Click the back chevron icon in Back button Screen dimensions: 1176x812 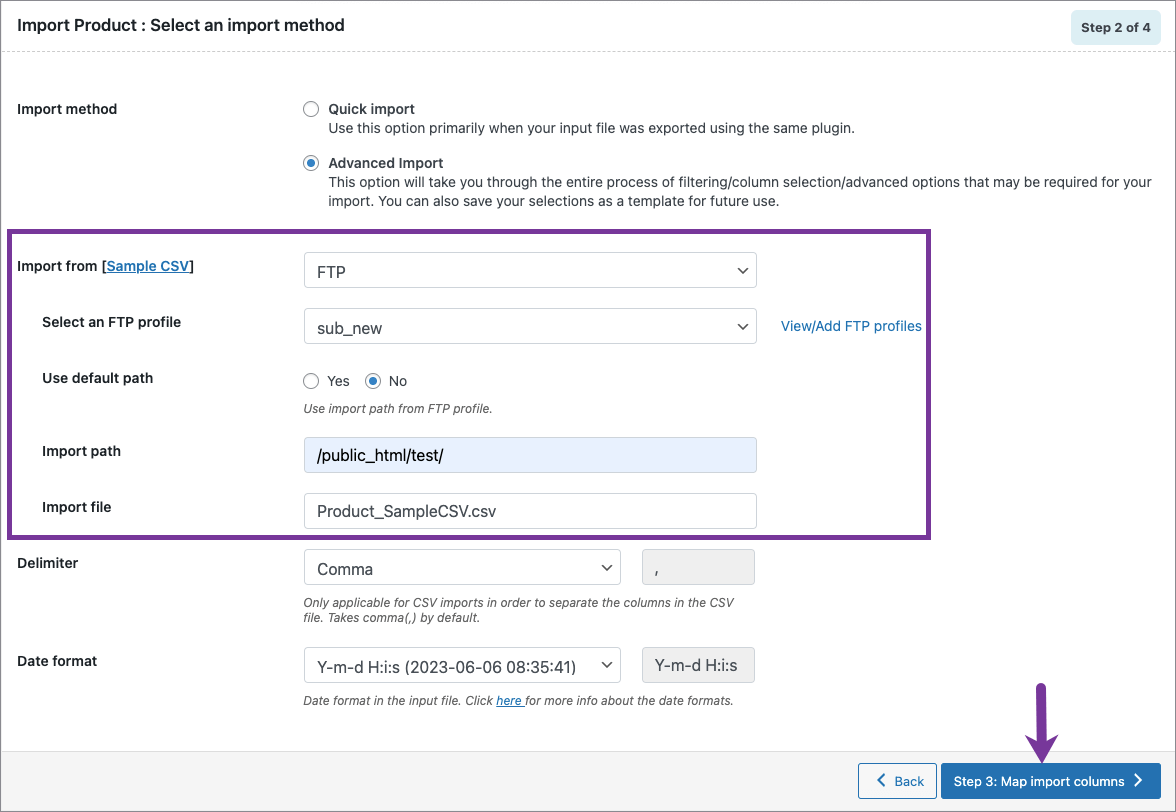(879, 781)
